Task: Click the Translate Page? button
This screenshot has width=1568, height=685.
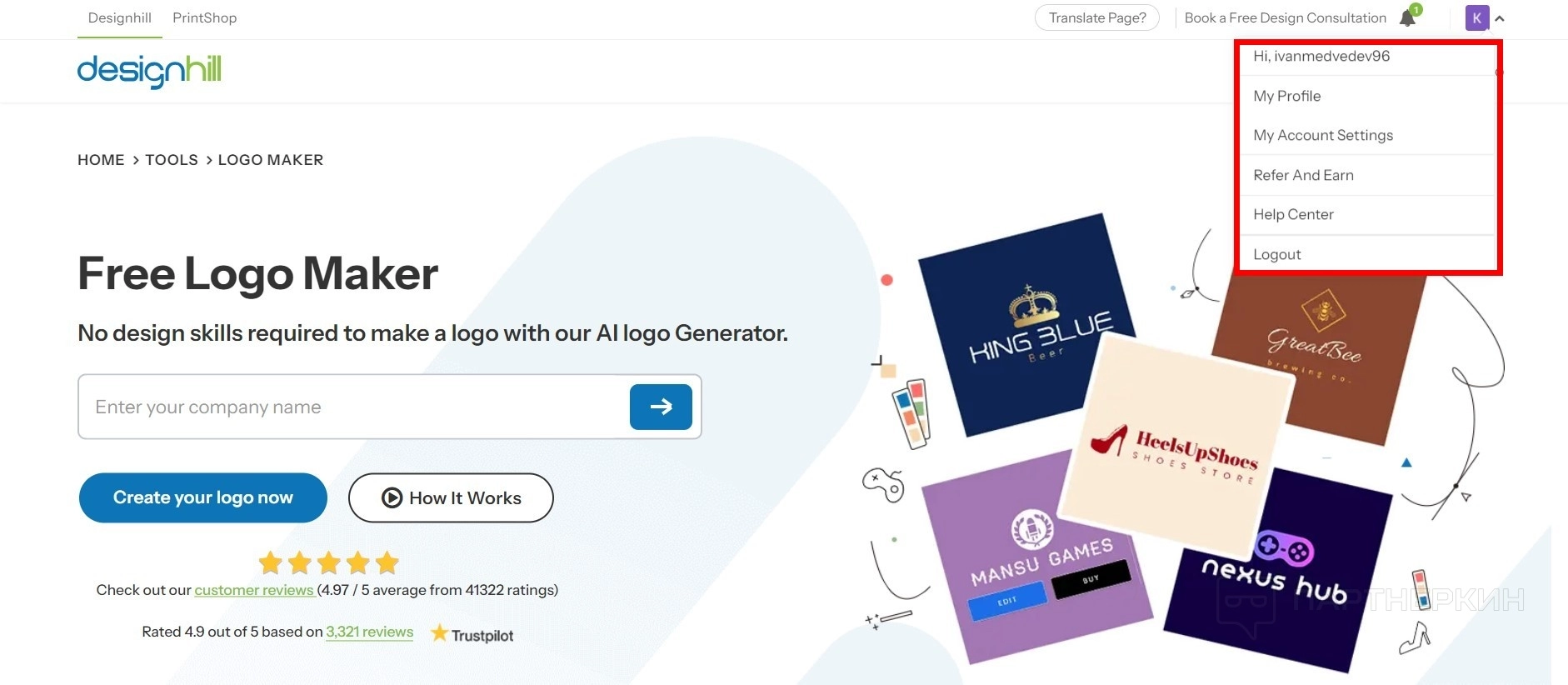Action: pyautogui.click(x=1097, y=17)
